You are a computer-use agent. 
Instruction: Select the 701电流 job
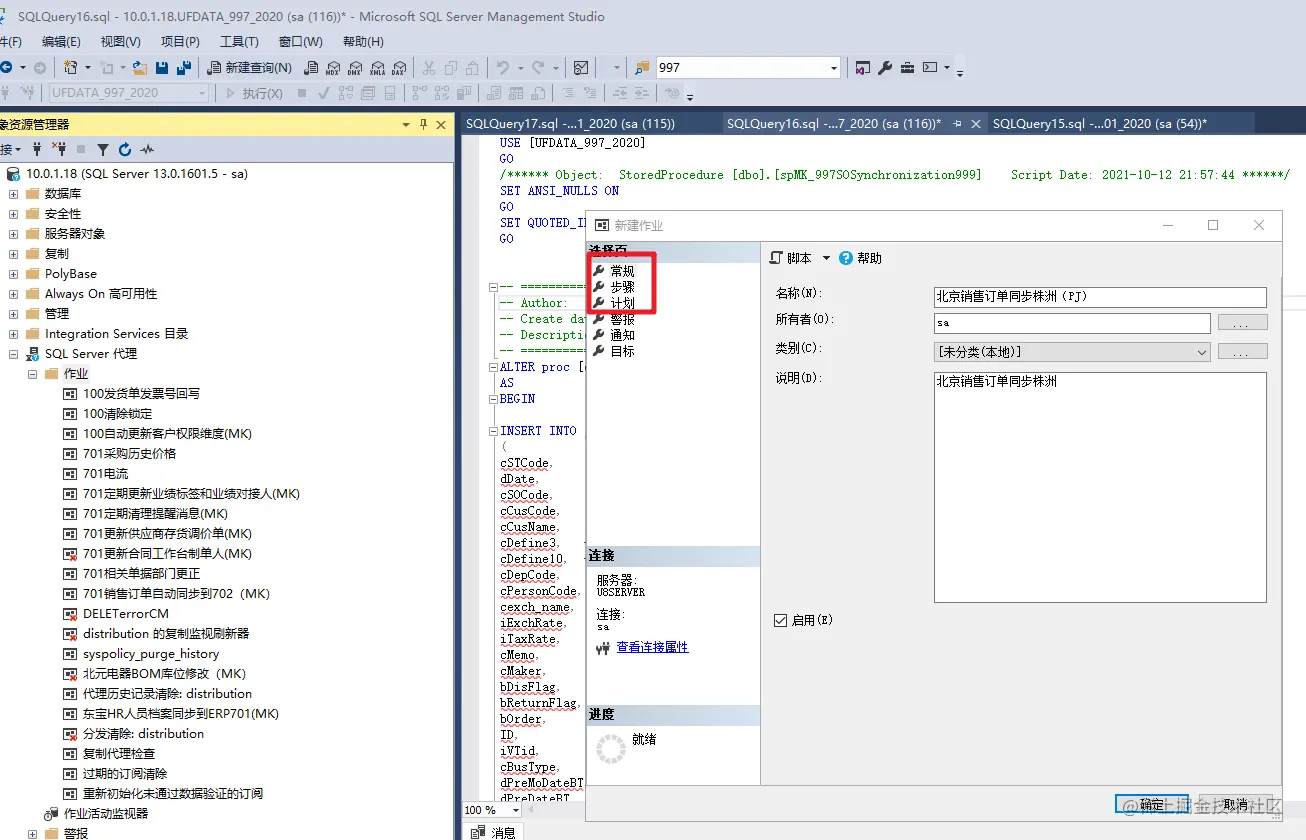coord(105,474)
